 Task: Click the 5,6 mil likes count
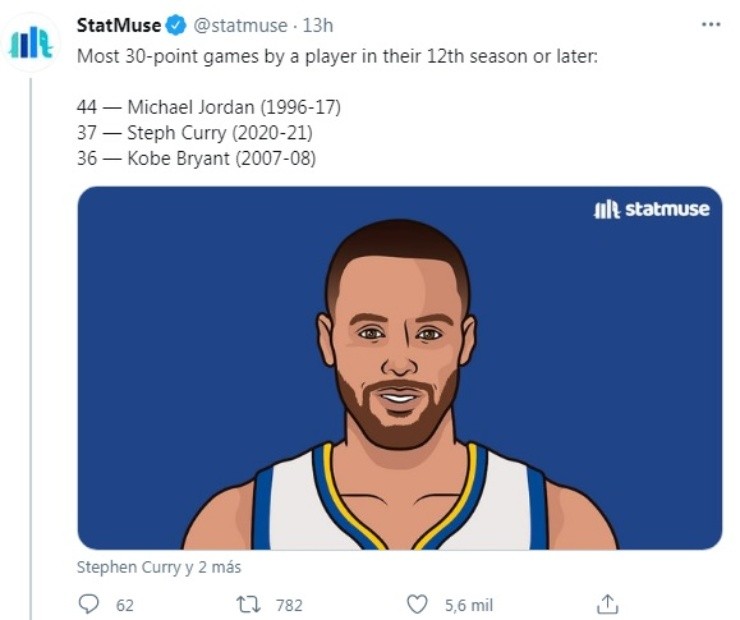tap(468, 605)
